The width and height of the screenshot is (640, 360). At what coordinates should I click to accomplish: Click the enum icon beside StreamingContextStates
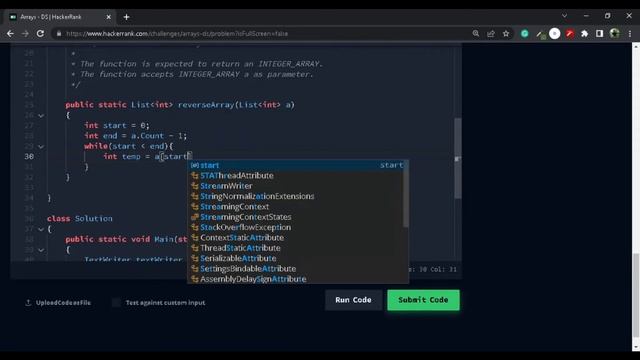point(195,217)
